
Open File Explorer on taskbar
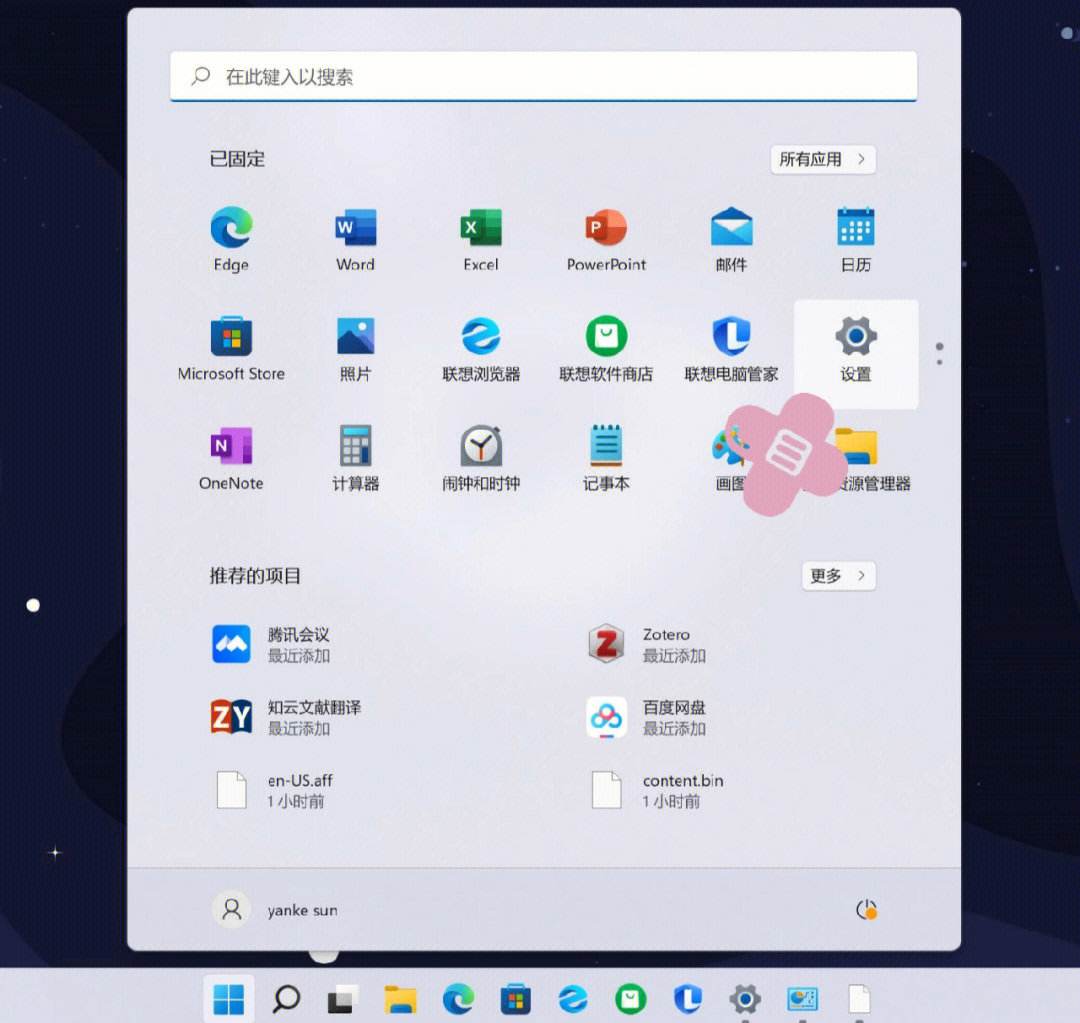[x=400, y=999]
